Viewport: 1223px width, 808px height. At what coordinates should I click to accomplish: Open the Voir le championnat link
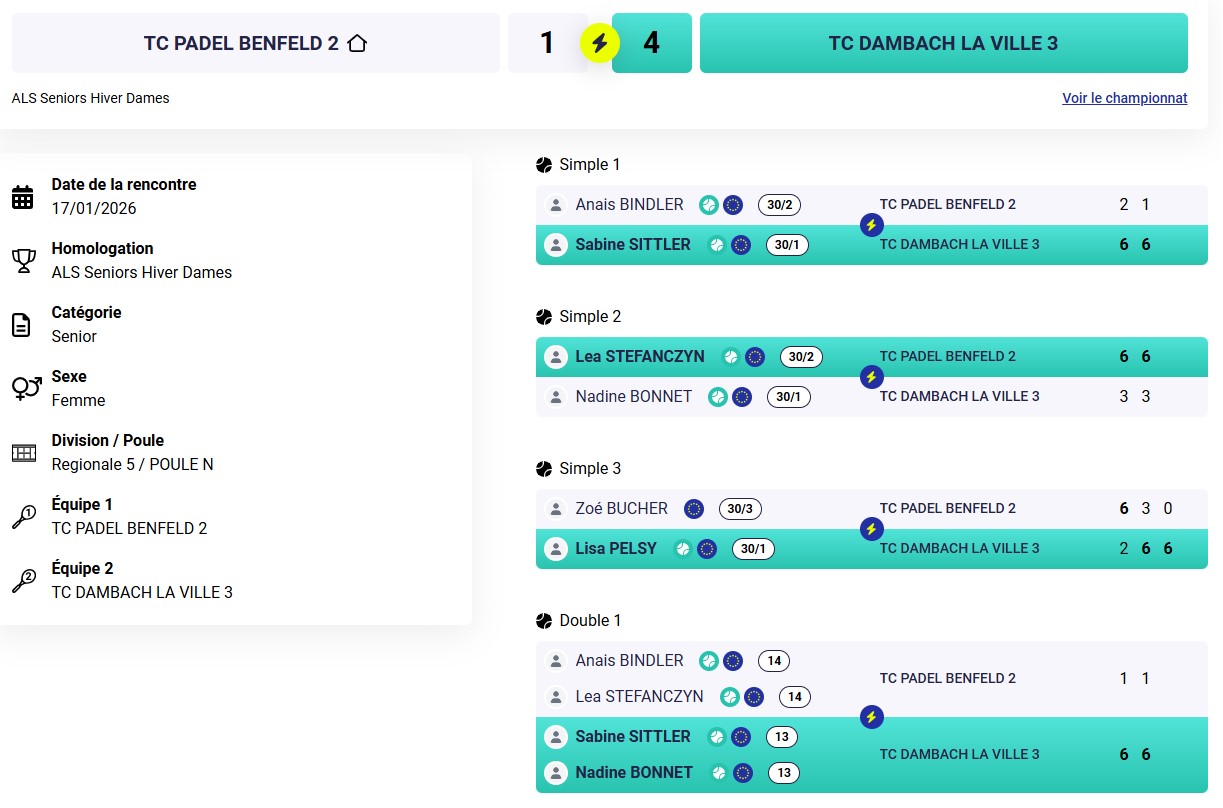click(1124, 98)
